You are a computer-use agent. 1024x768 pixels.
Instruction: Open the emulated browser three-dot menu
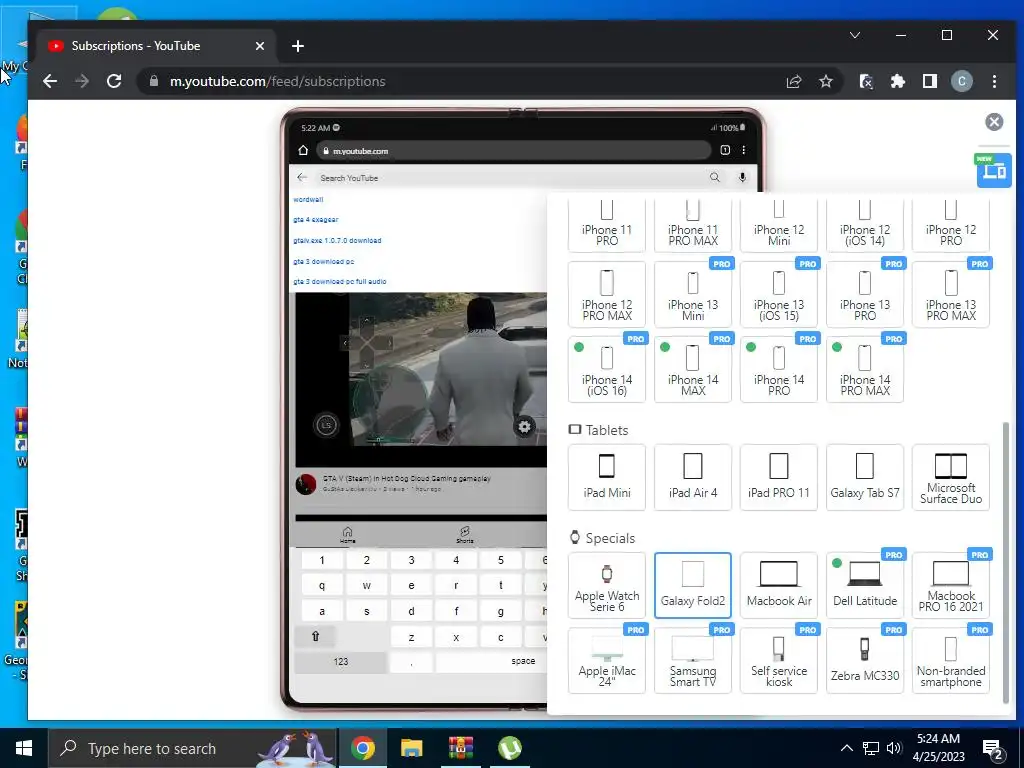tap(743, 150)
